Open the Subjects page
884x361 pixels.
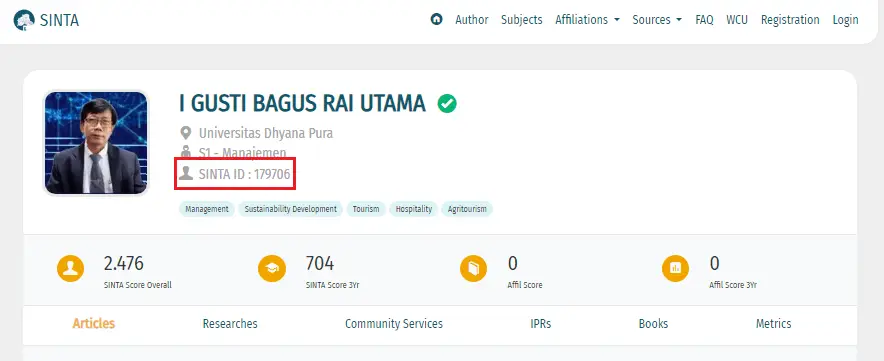pyautogui.click(x=521, y=20)
